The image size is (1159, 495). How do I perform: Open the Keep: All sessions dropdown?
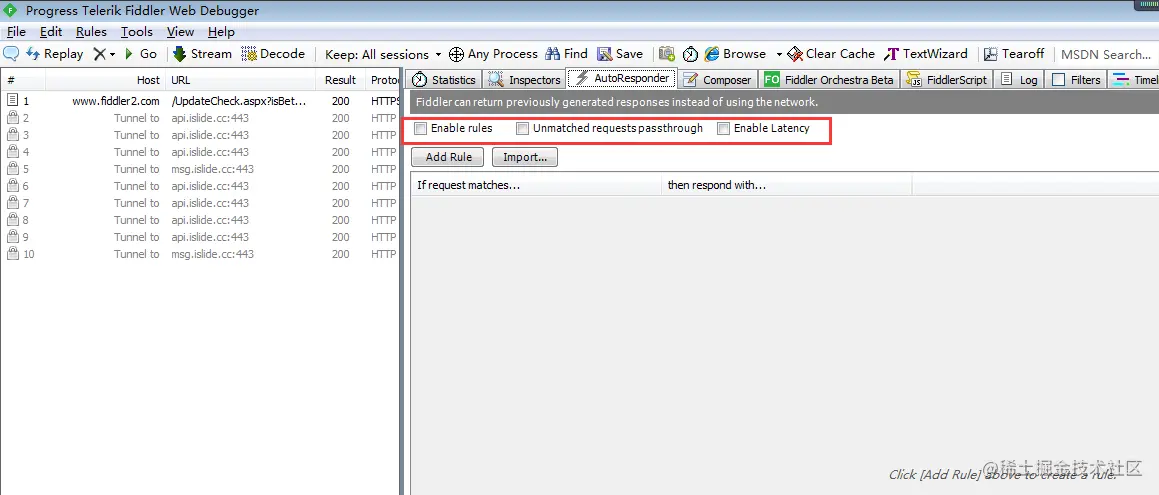point(383,54)
